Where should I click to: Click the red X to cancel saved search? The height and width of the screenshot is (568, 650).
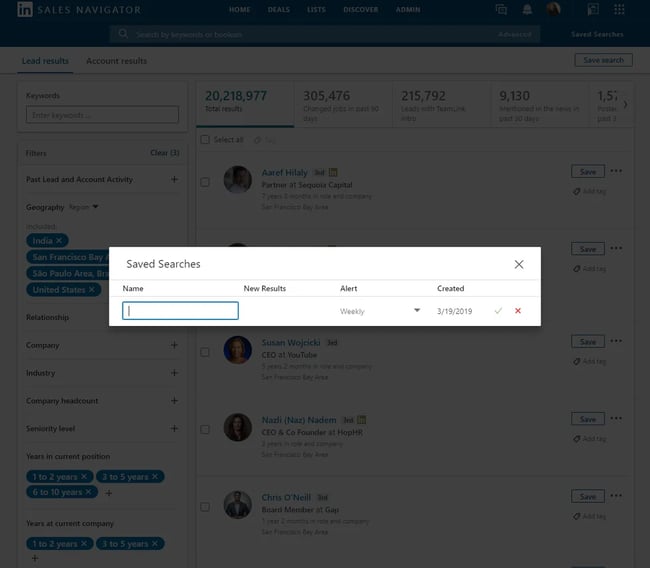517,311
